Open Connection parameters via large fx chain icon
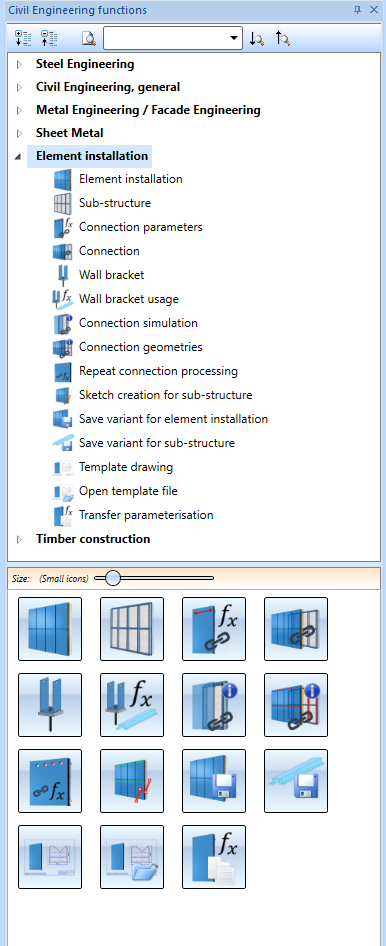This screenshot has height=946, width=386. (x=214, y=629)
